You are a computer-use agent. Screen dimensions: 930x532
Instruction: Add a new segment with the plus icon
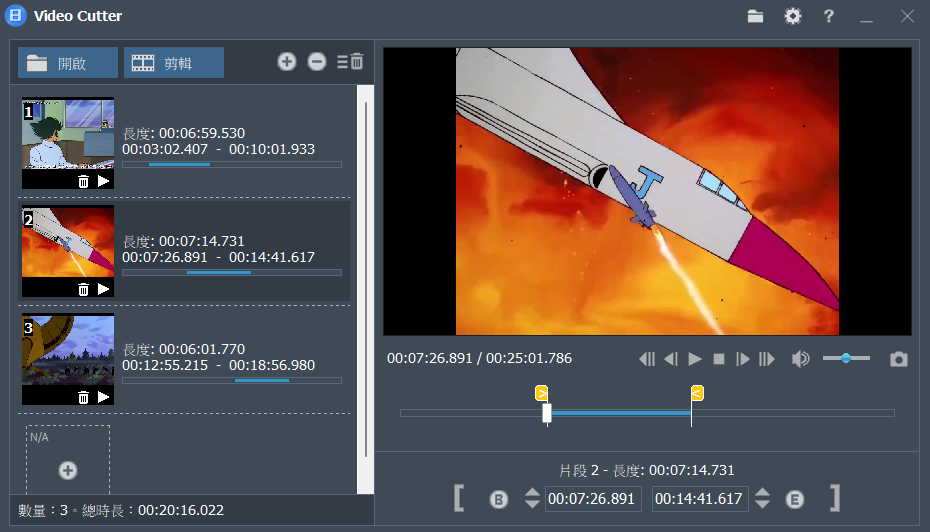[x=287, y=61]
